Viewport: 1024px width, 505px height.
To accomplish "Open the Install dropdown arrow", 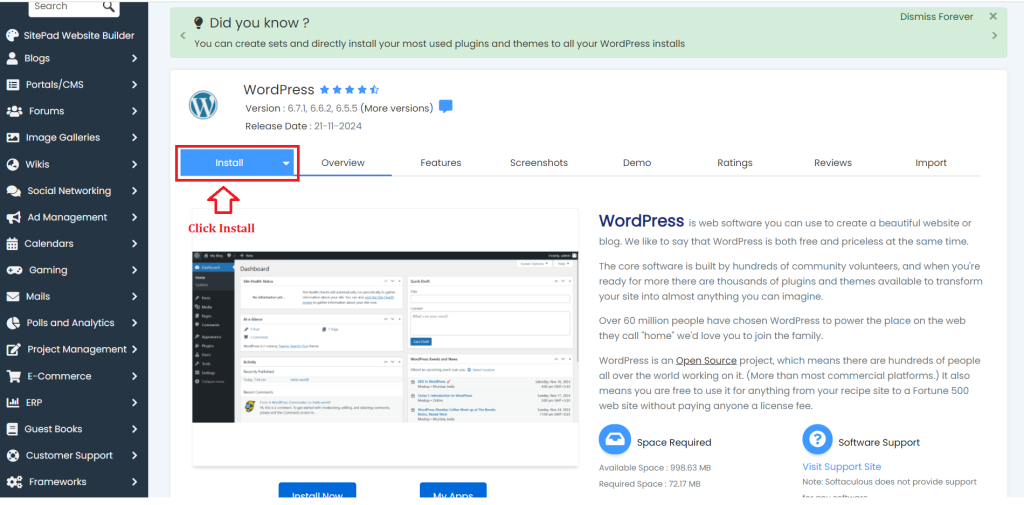I will [286, 163].
